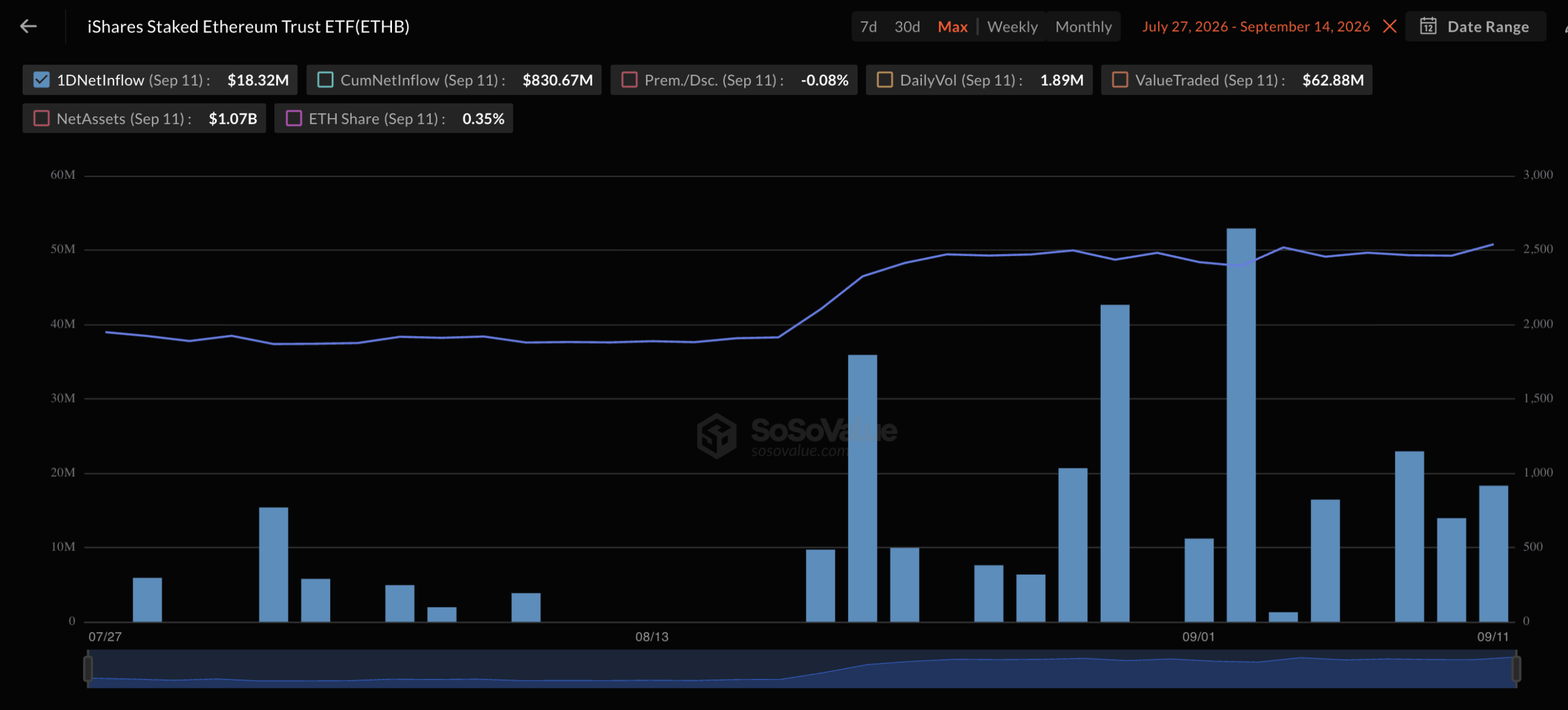The image size is (1568, 710).
Task: Open the Date Range calendar icon
Action: [1428, 26]
